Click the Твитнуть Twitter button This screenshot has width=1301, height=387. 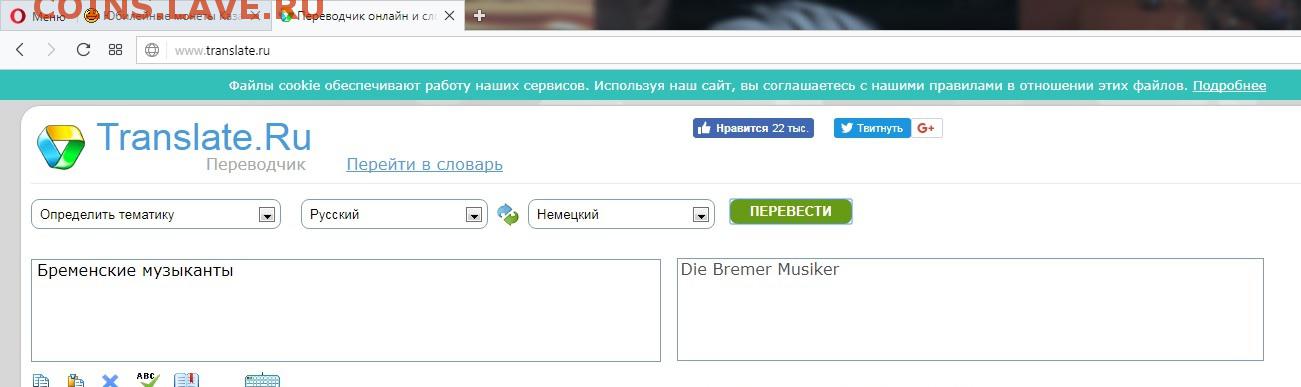pyautogui.click(x=872, y=128)
